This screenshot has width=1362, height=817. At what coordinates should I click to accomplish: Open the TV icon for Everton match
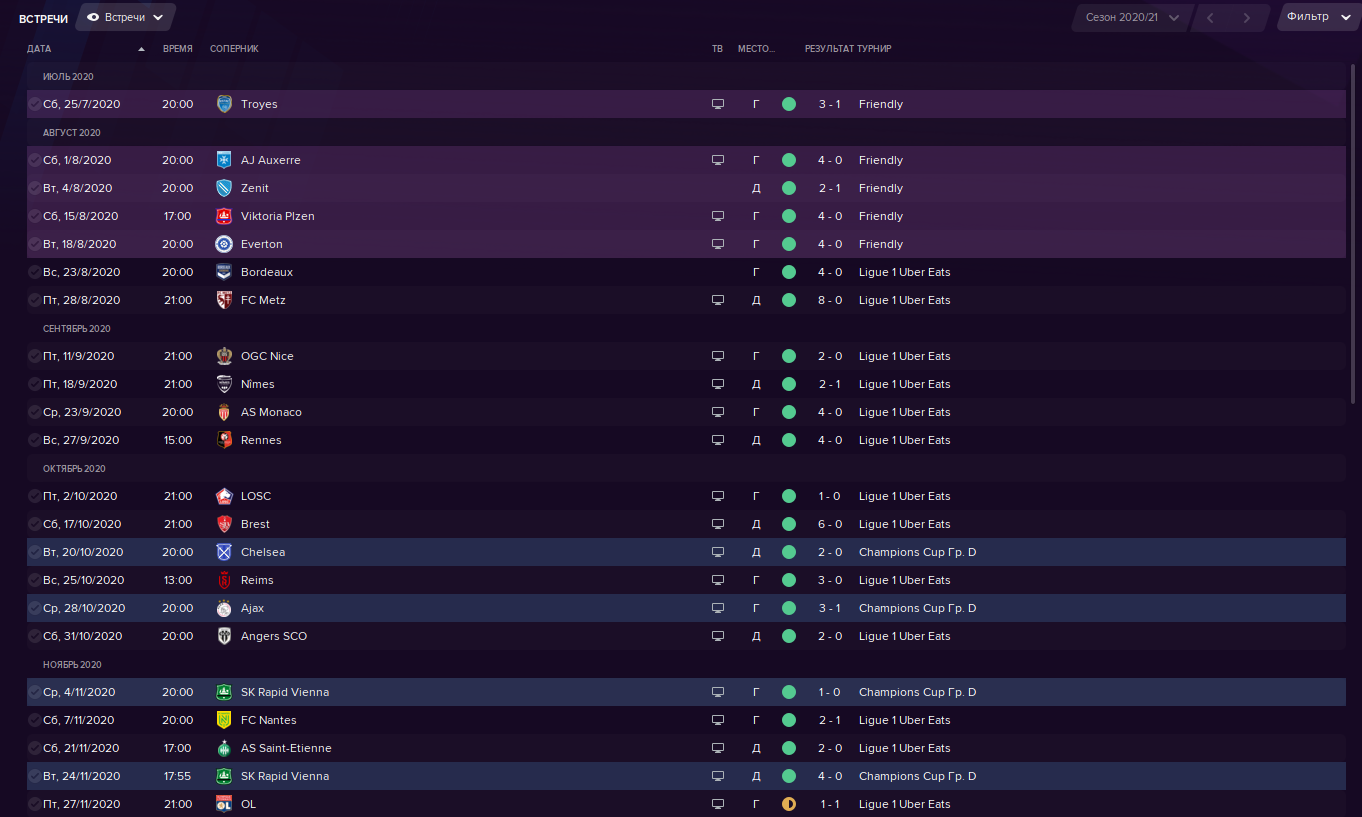tap(717, 244)
